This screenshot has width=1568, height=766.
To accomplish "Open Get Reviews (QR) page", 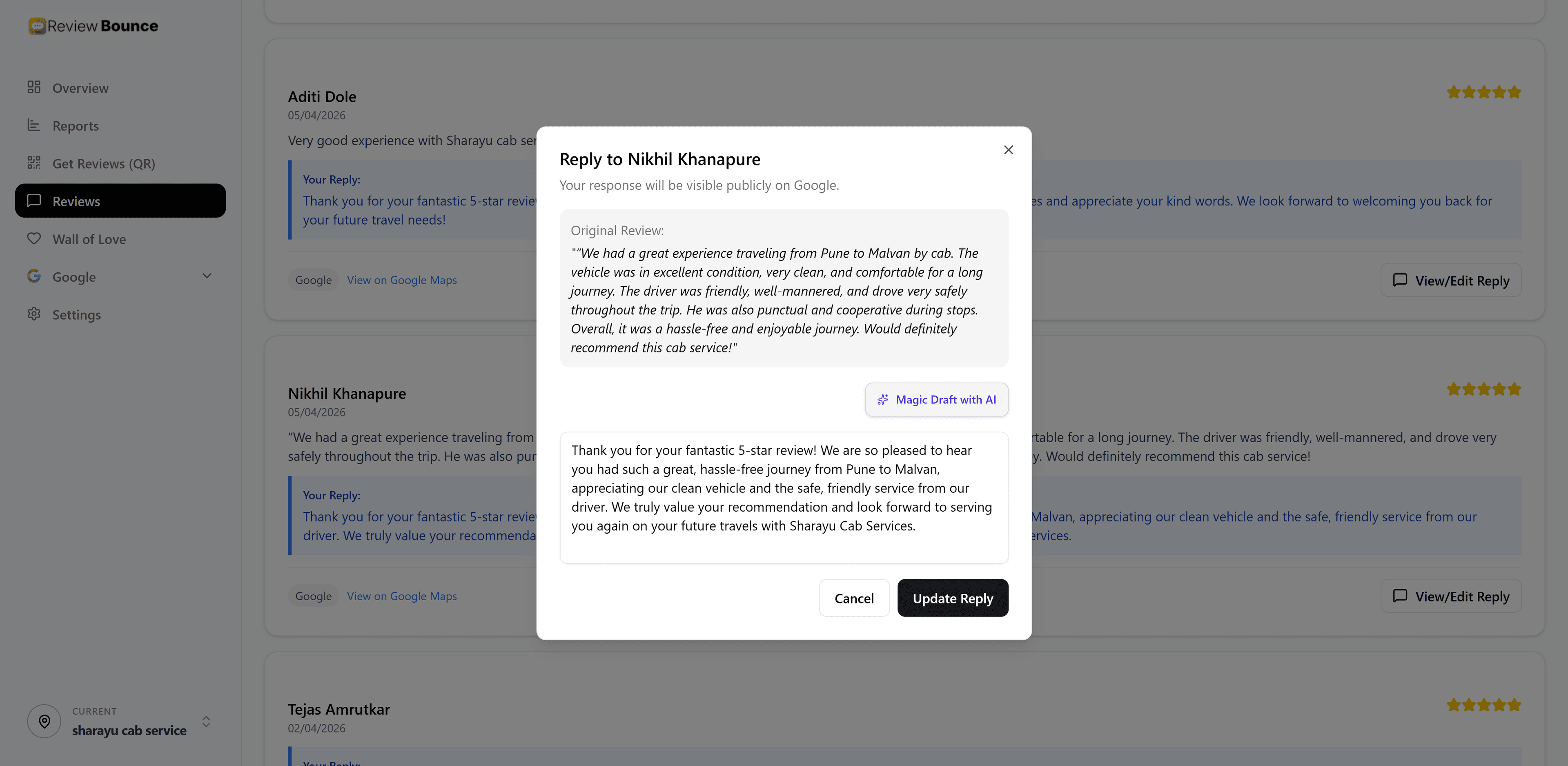I will (120, 163).
